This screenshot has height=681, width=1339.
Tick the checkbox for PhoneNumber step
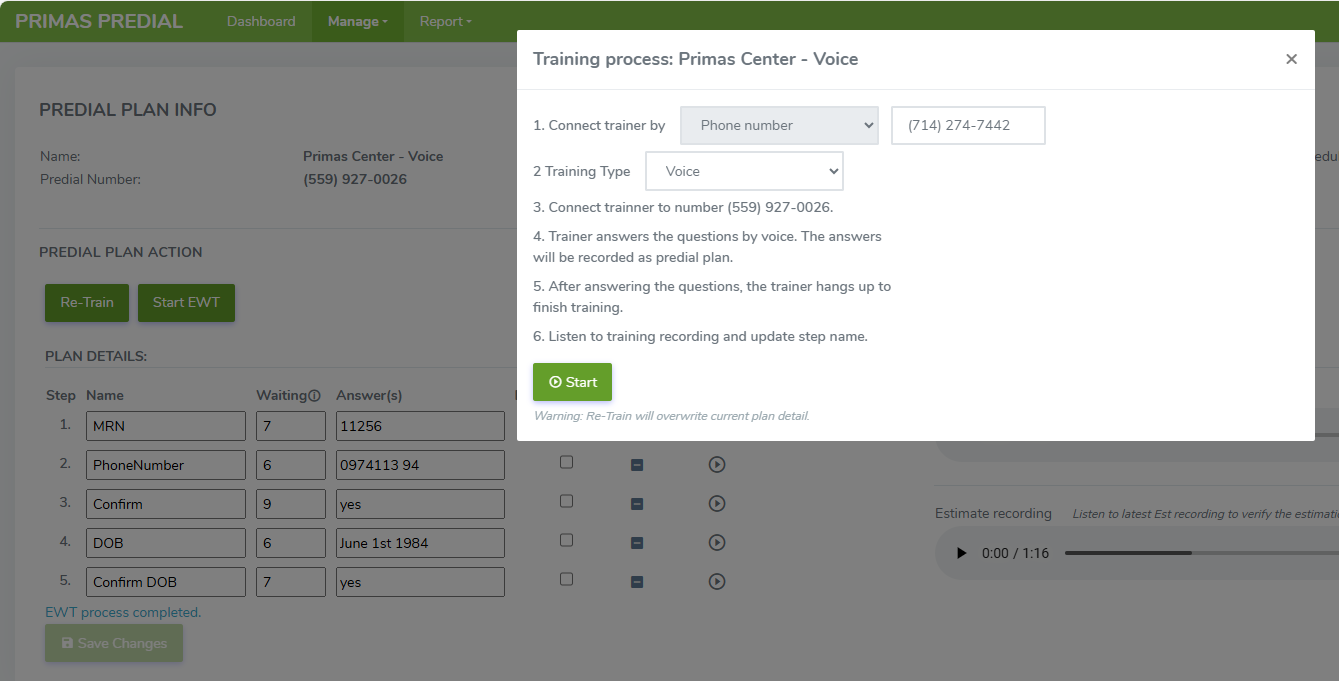click(x=567, y=462)
